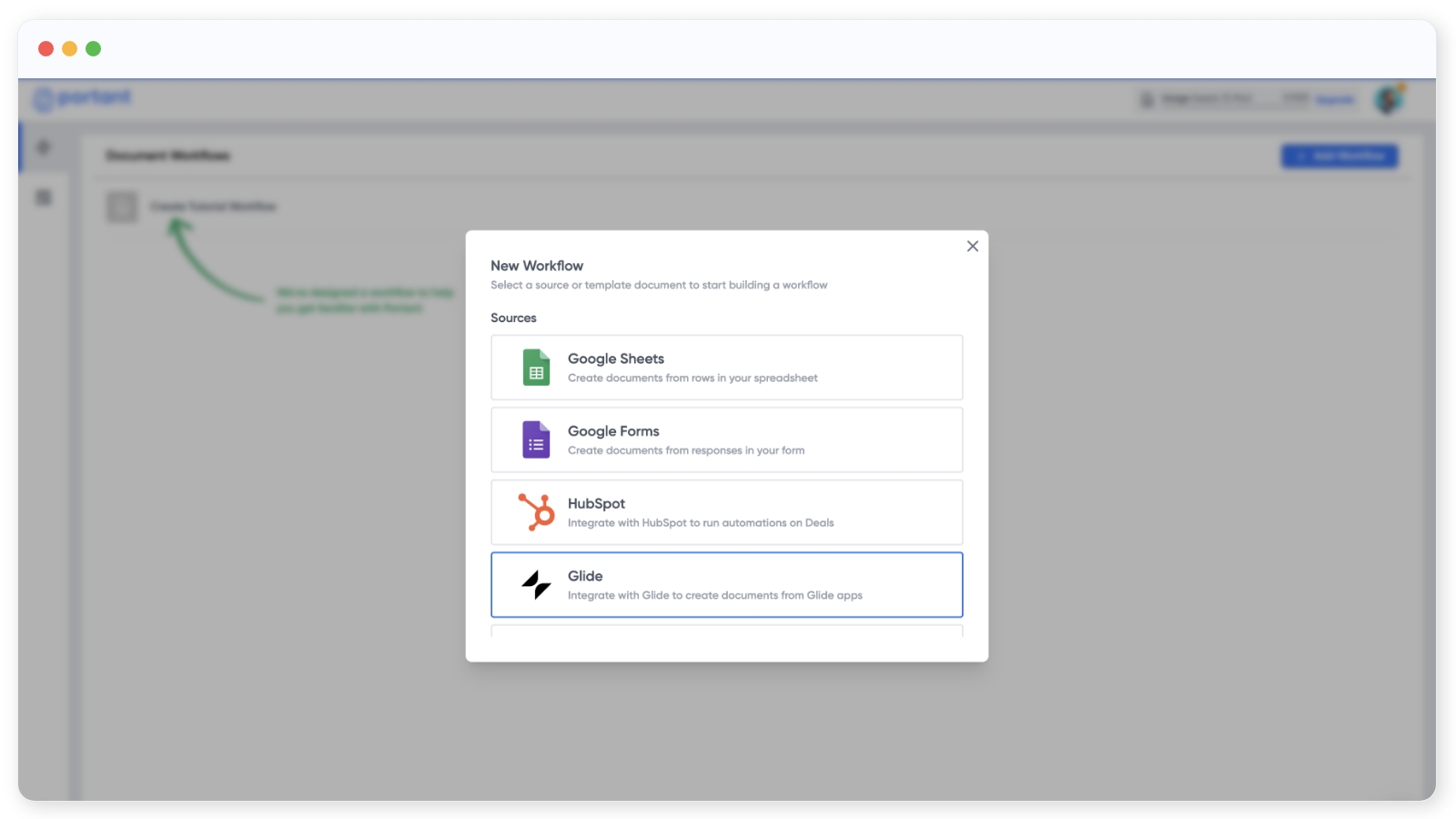
Task: Click the blue Add Workflow button
Action: click(x=1340, y=157)
